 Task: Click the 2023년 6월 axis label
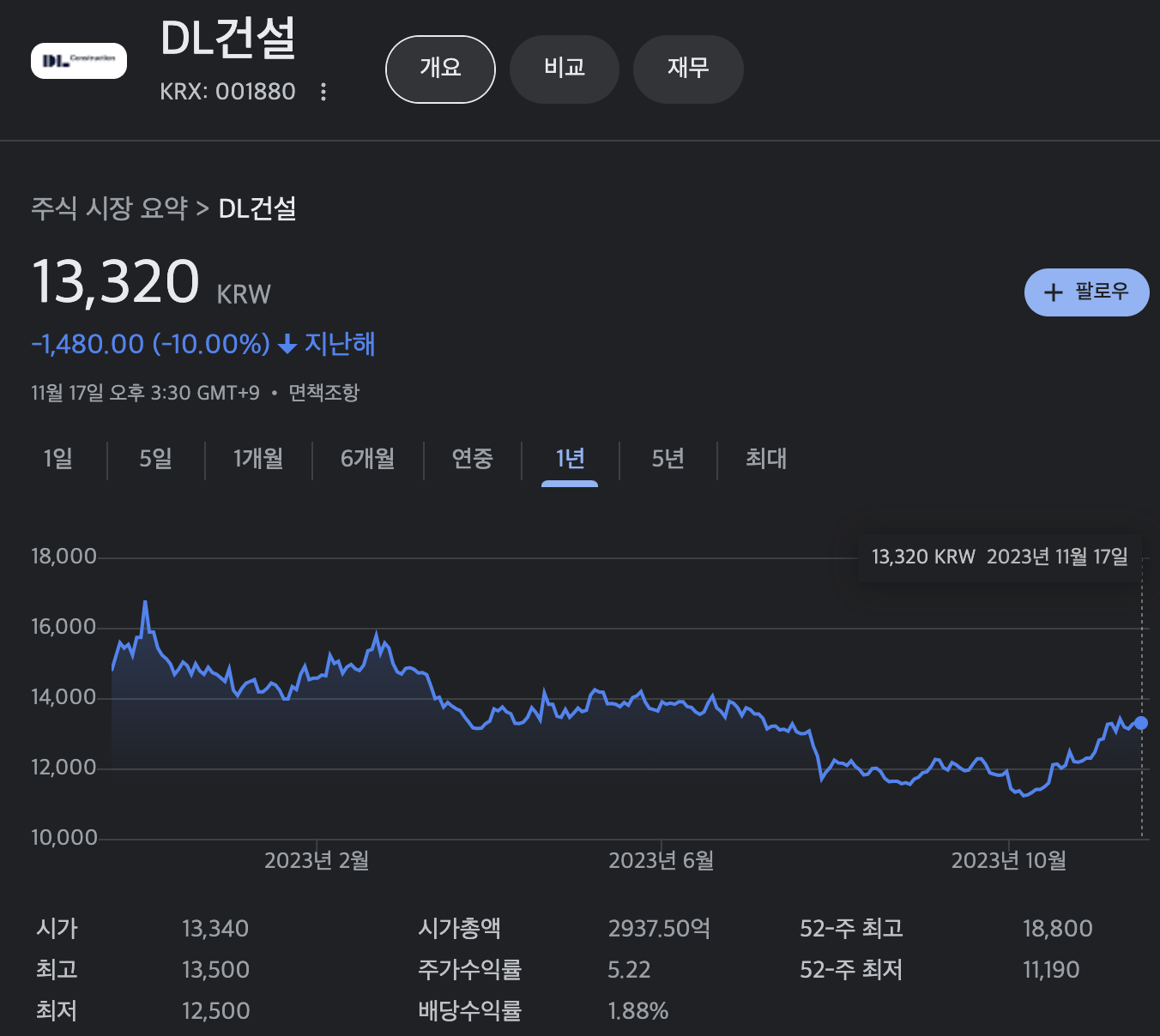[x=662, y=861]
